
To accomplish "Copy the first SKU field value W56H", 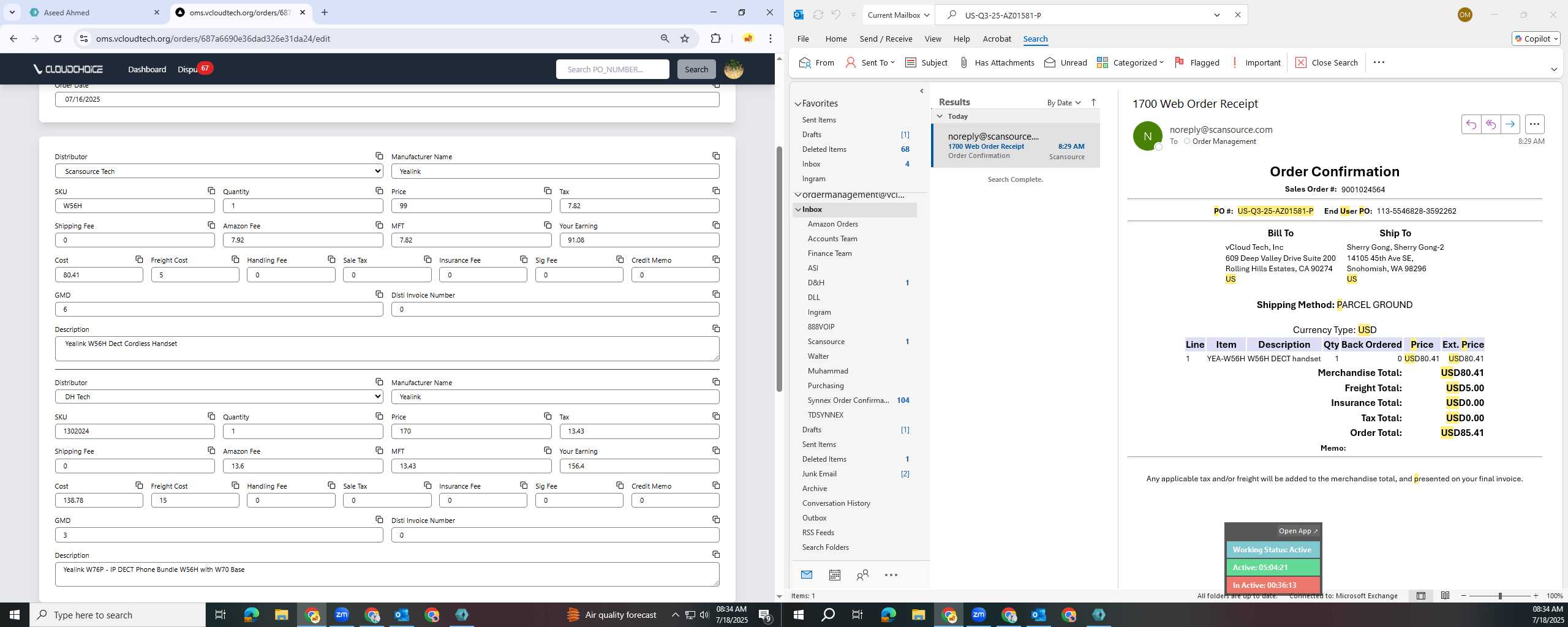I will click(x=211, y=191).
